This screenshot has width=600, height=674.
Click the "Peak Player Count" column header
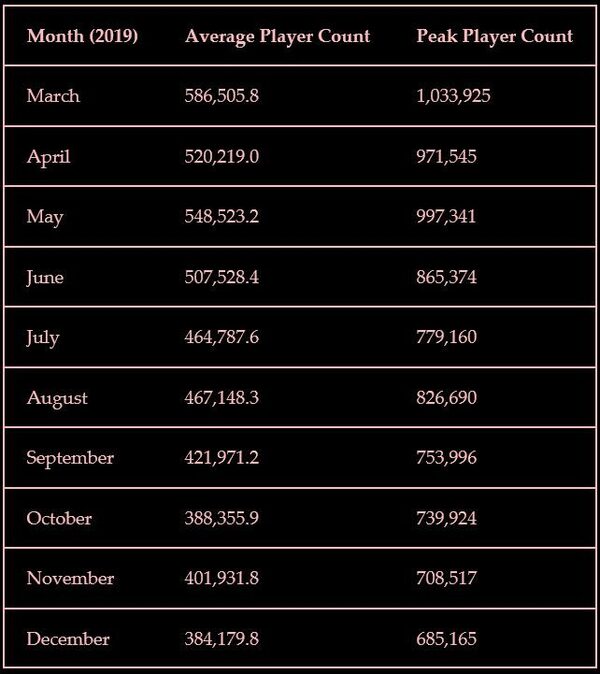pos(494,36)
